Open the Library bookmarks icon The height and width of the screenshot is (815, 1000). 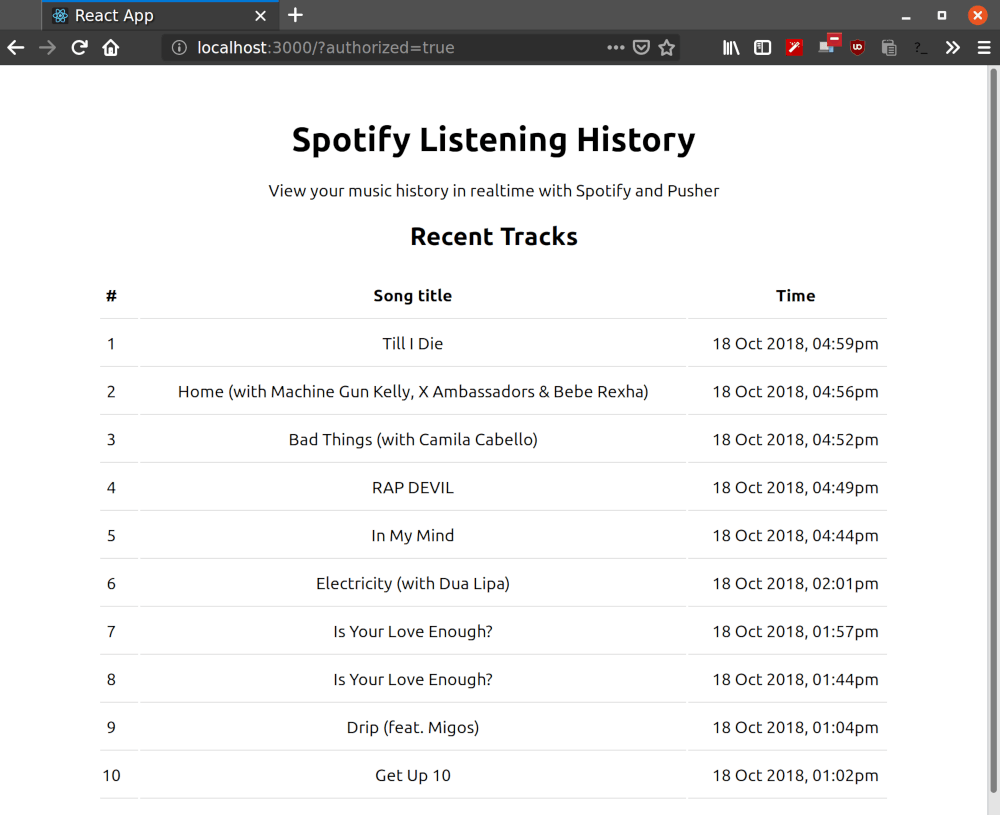pos(731,47)
